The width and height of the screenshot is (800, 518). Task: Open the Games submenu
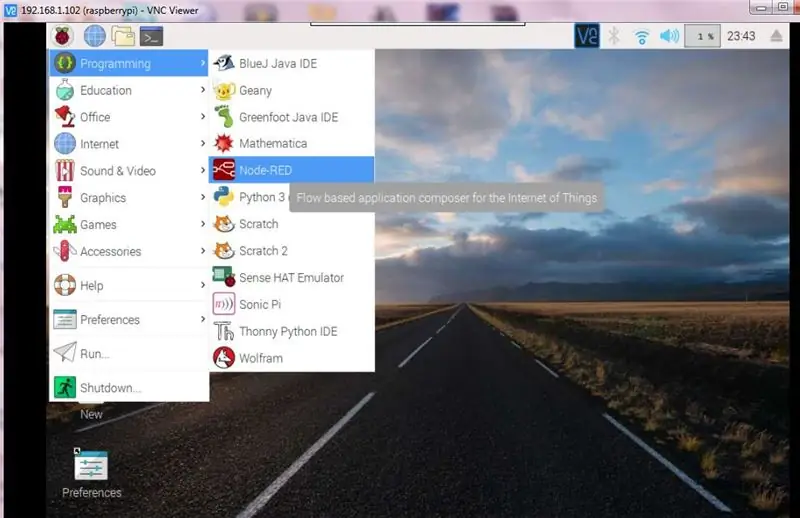pos(129,225)
